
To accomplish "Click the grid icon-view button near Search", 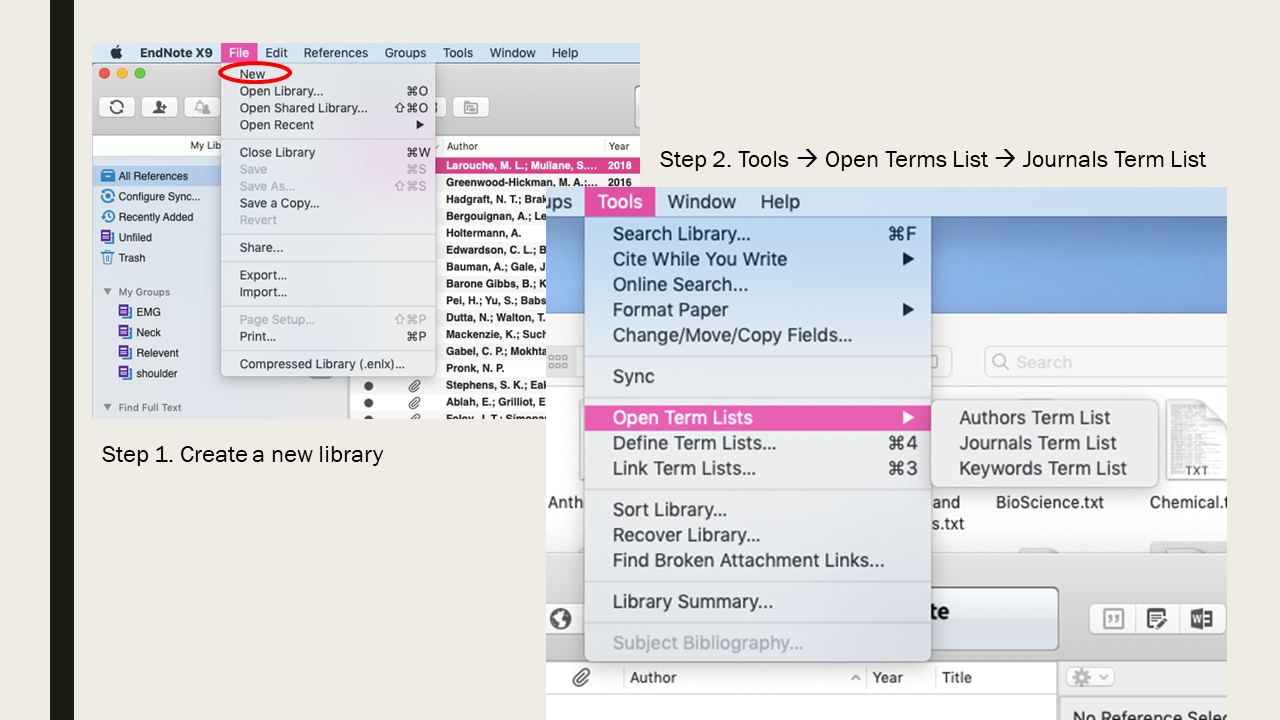I will click(558, 362).
